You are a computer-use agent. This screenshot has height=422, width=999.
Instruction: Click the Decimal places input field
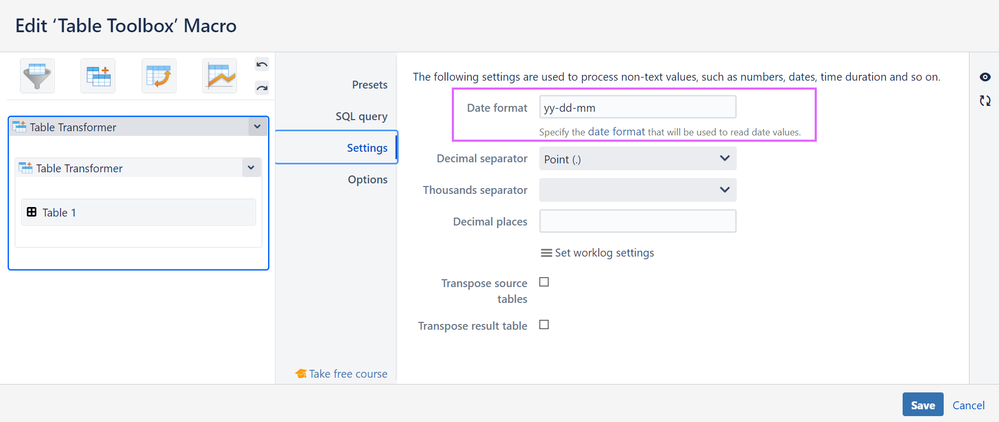pyautogui.click(x=637, y=221)
